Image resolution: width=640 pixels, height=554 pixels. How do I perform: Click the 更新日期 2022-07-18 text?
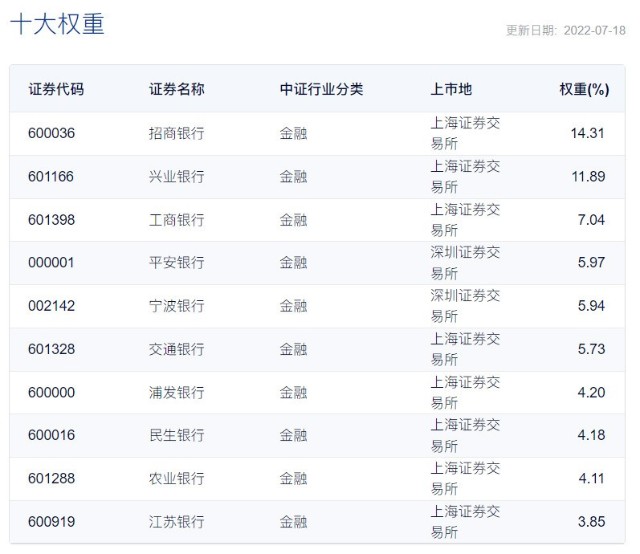tap(565, 31)
